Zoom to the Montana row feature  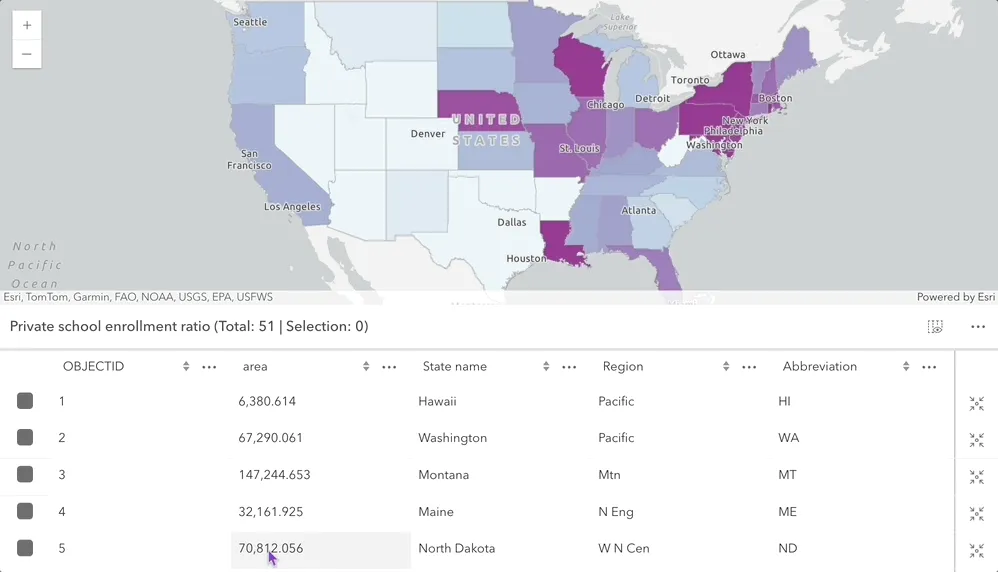click(x=976, y=477)
